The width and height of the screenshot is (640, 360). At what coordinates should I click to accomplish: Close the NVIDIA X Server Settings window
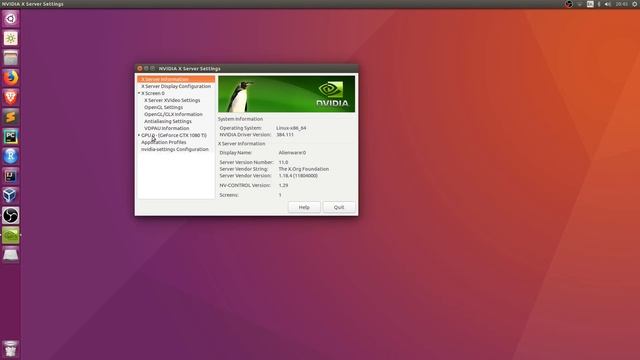pyautogui.click(x=140, y=69)
